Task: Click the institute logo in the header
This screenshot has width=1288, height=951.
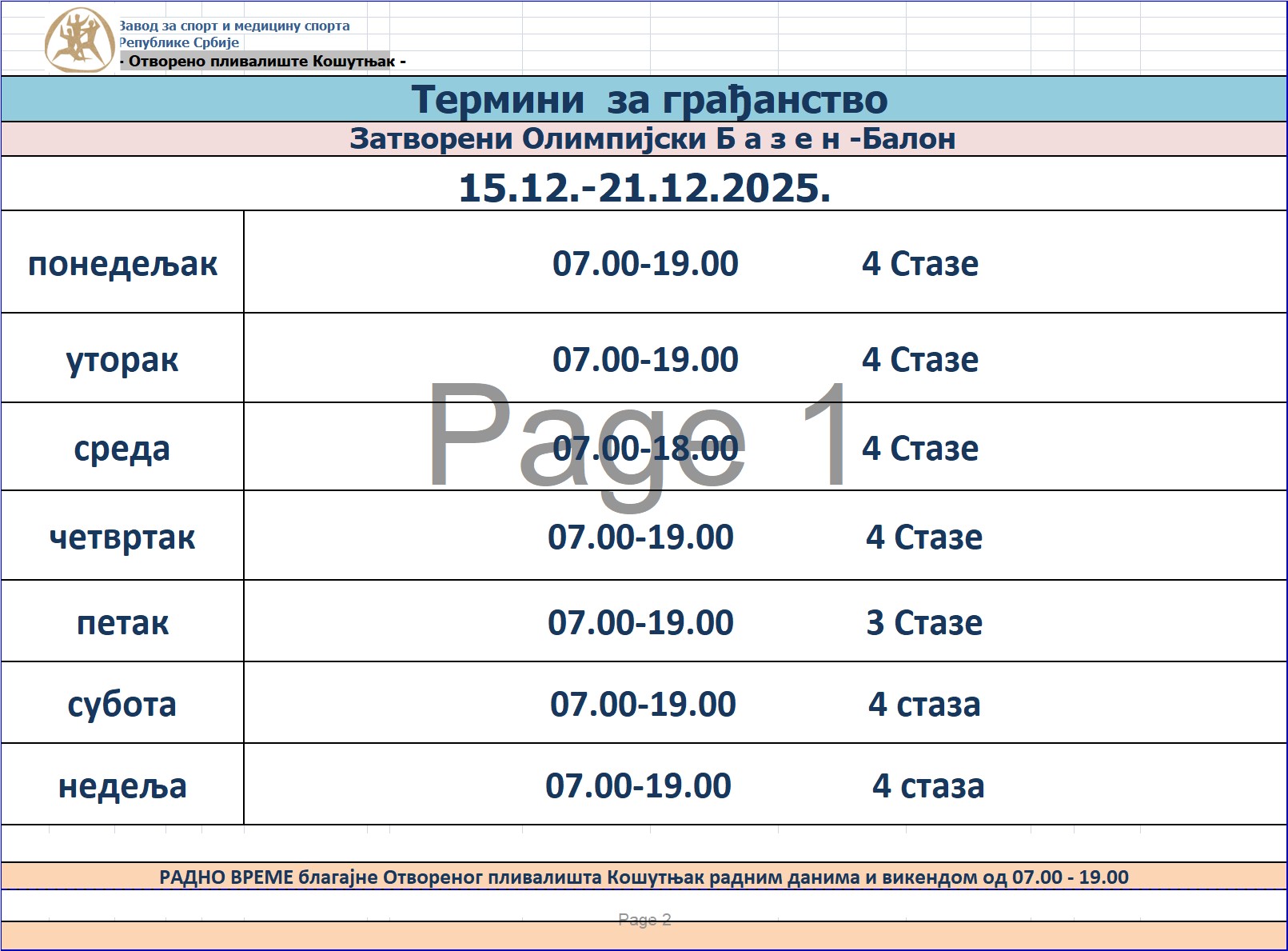Action: [x=78, y=40]
